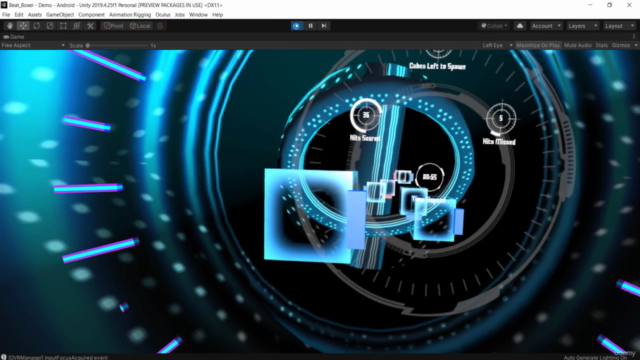Adjust the Scale slider handle
The height and width of the screenshot is (360, 640).
coord(87,45)
